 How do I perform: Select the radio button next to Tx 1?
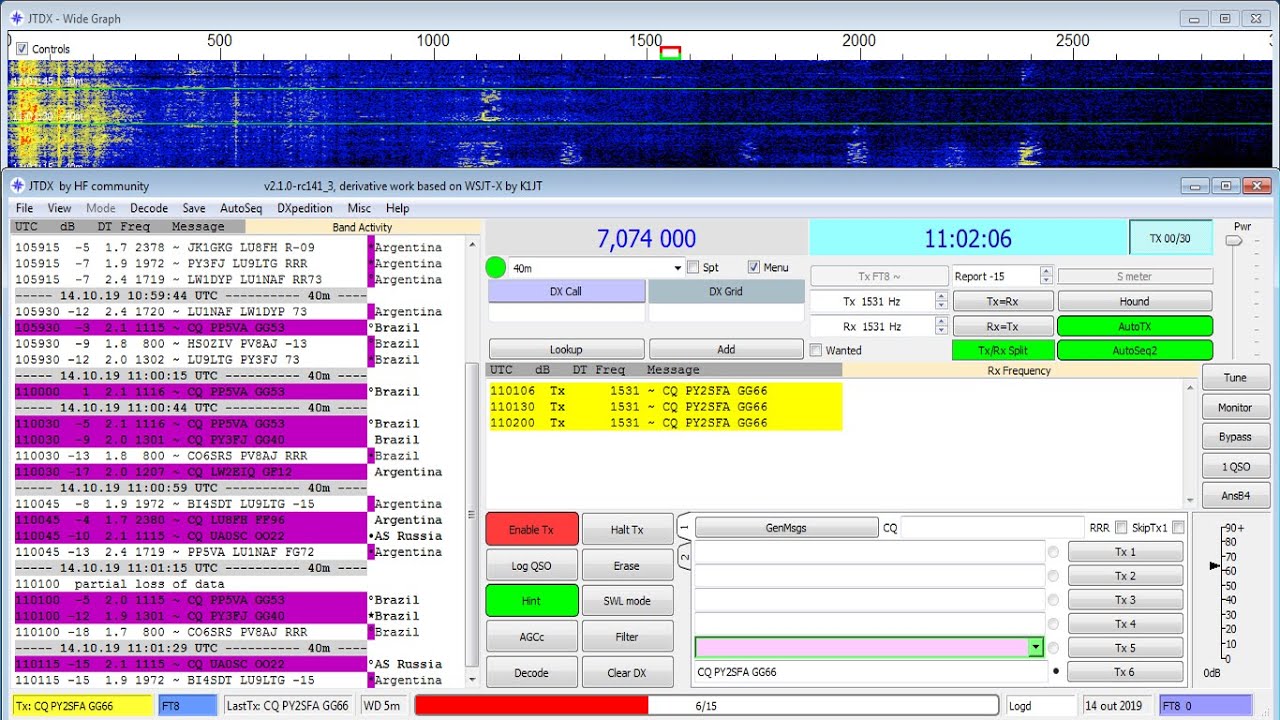click(1053, 552)
